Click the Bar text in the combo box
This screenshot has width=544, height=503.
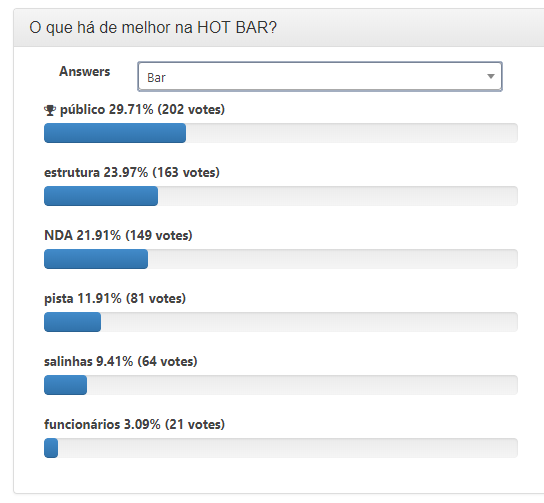(x=156, y=78)
